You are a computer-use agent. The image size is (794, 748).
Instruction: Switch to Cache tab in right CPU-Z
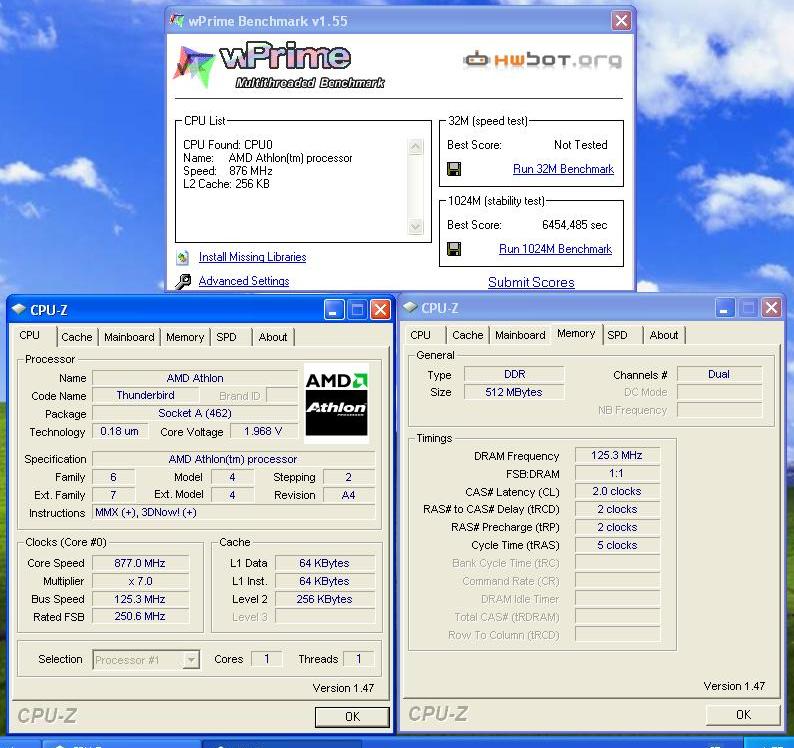[x=467, y=335]
